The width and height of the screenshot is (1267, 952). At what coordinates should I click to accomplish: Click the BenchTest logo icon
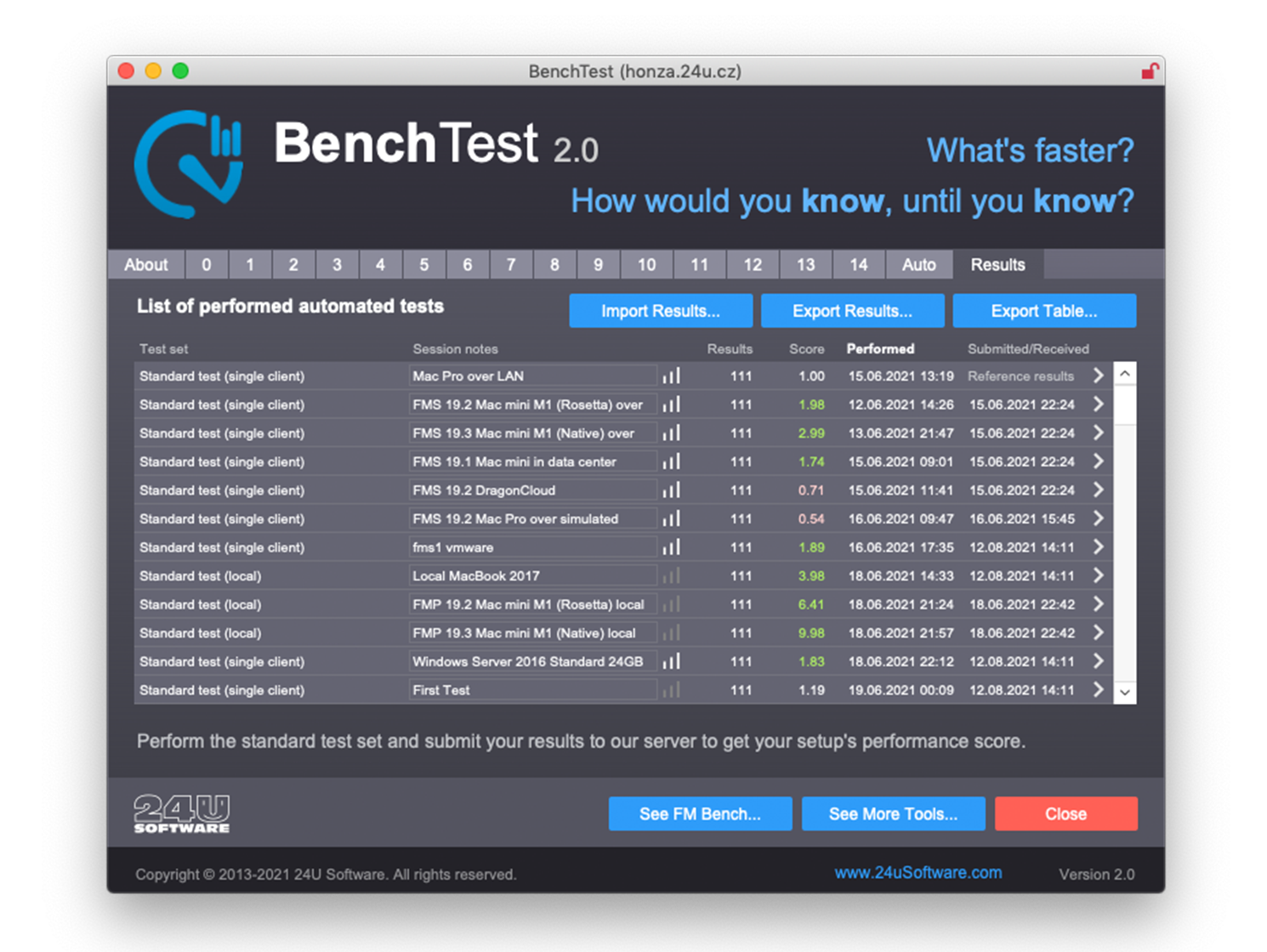point(189,163)
